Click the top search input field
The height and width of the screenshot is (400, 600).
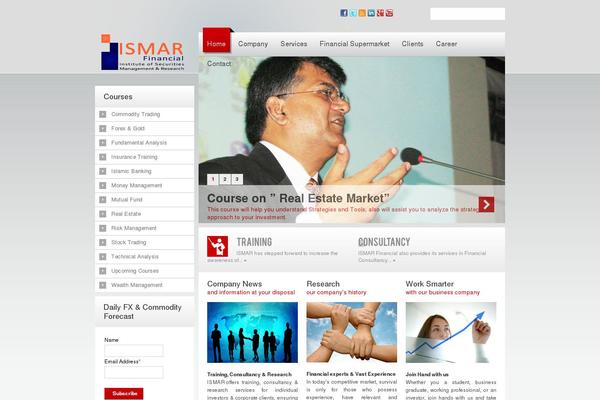468,14
